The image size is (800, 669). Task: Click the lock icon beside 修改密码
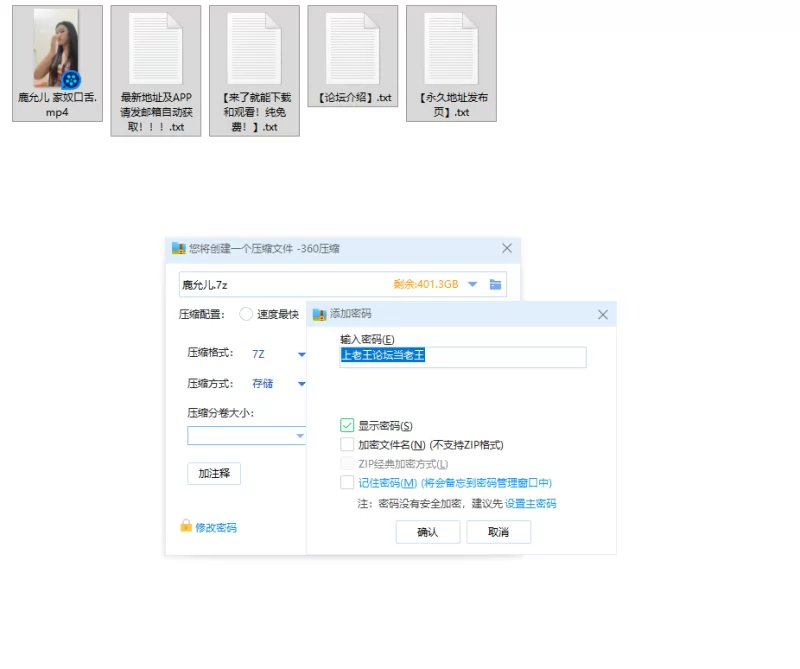[186, 526]
